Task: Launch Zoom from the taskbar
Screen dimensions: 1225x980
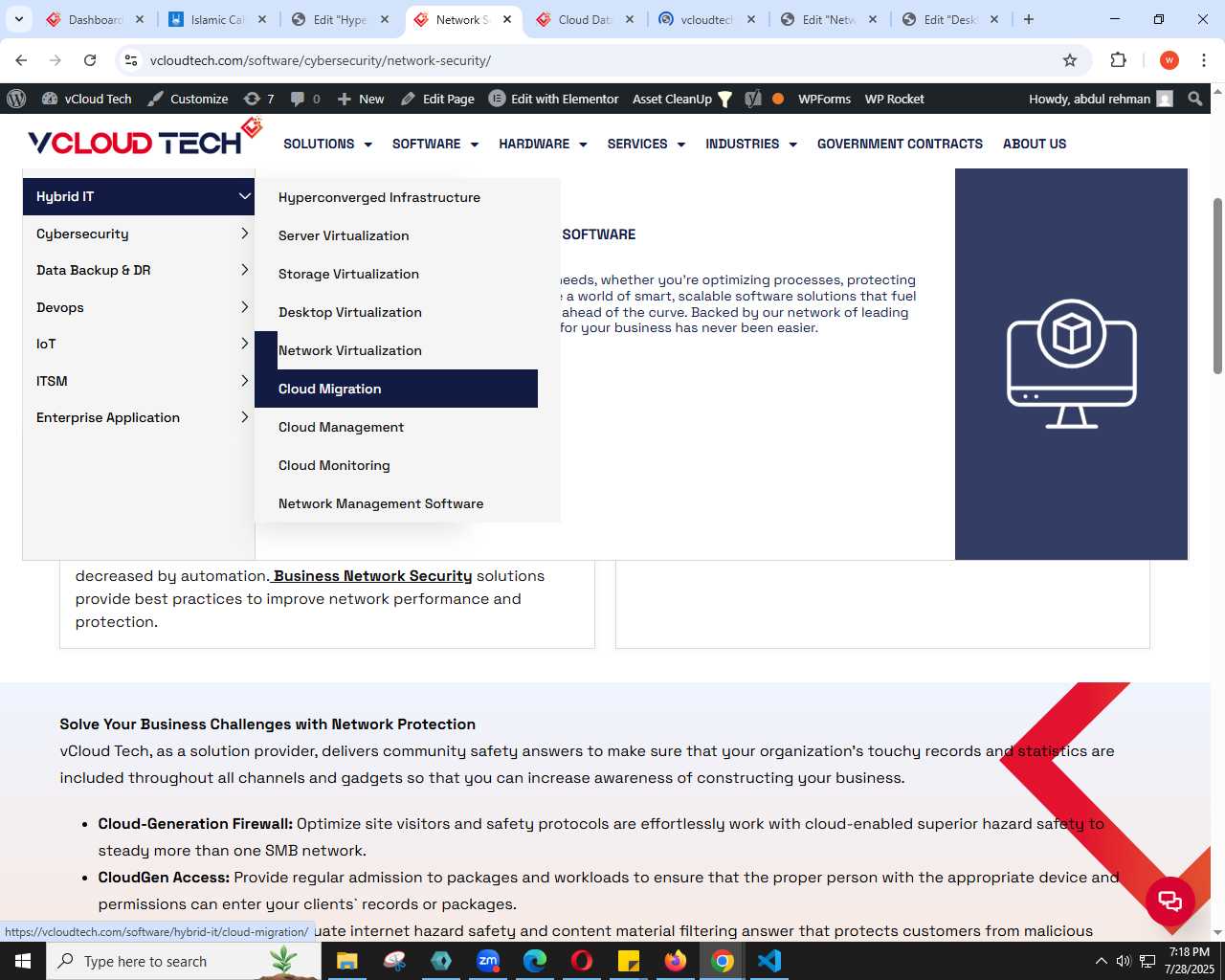Action: pyautogui.click(x=488, y=961)
